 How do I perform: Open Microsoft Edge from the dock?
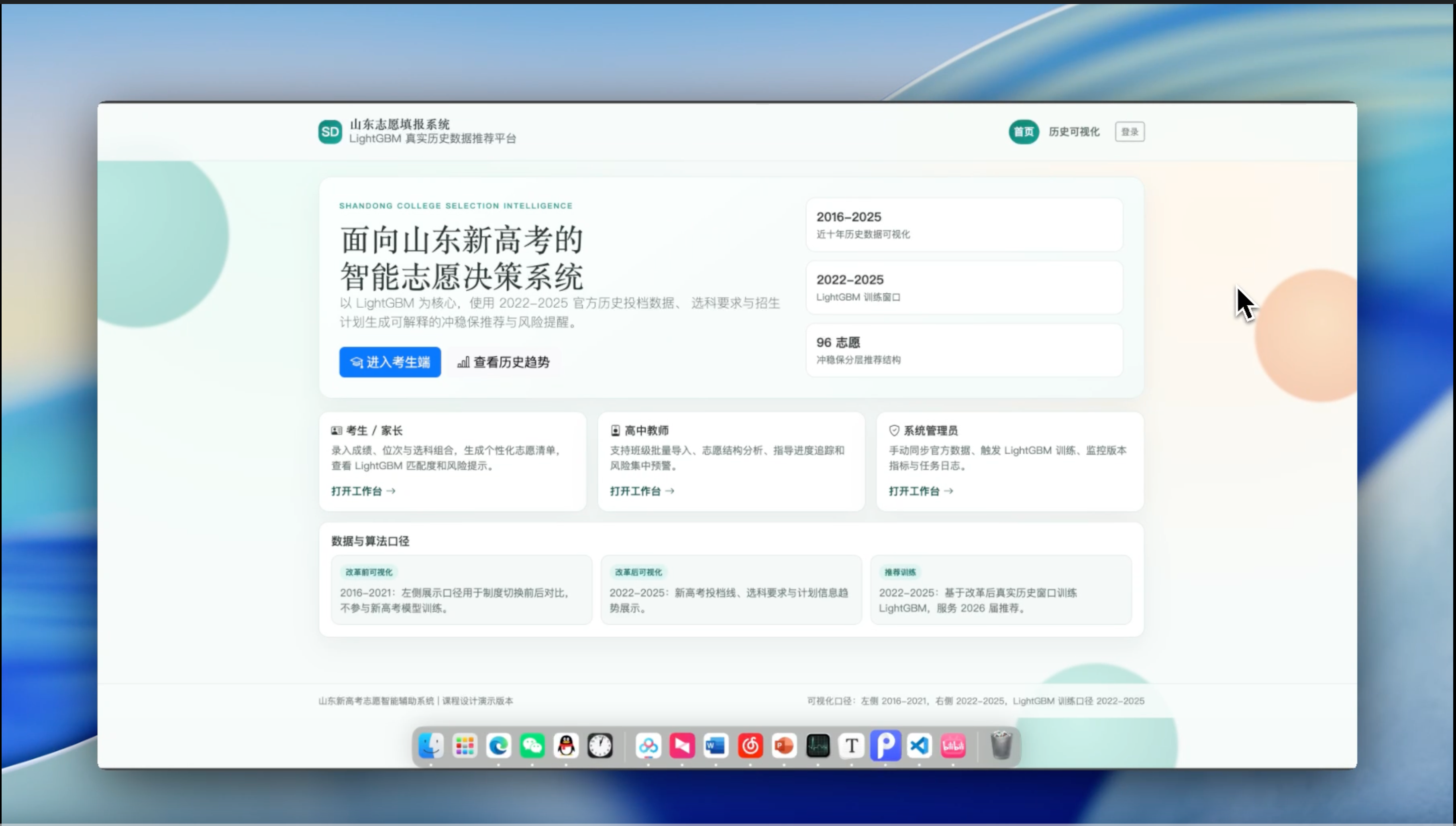[498, 746]
